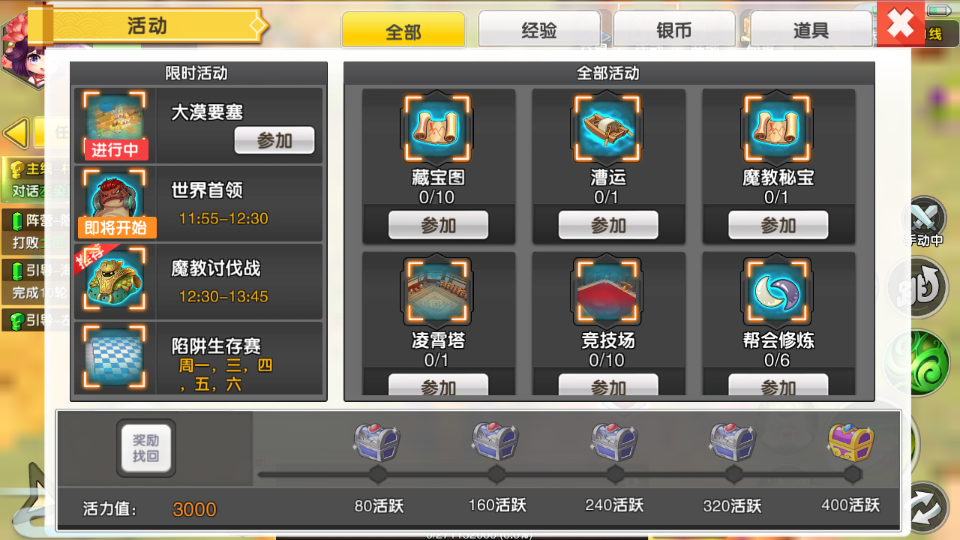Image resolution: width=960 pixels, height=540 pixels.
Task: Click the 奖励找回 button
Action: 146,448
